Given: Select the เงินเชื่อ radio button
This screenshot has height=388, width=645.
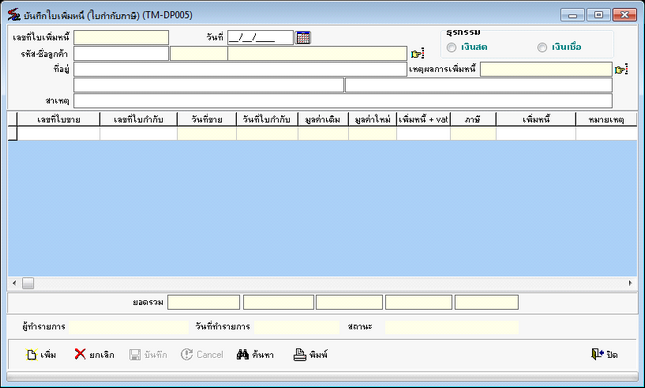Looking at the screenshot, I should click(x=542, y=47).
